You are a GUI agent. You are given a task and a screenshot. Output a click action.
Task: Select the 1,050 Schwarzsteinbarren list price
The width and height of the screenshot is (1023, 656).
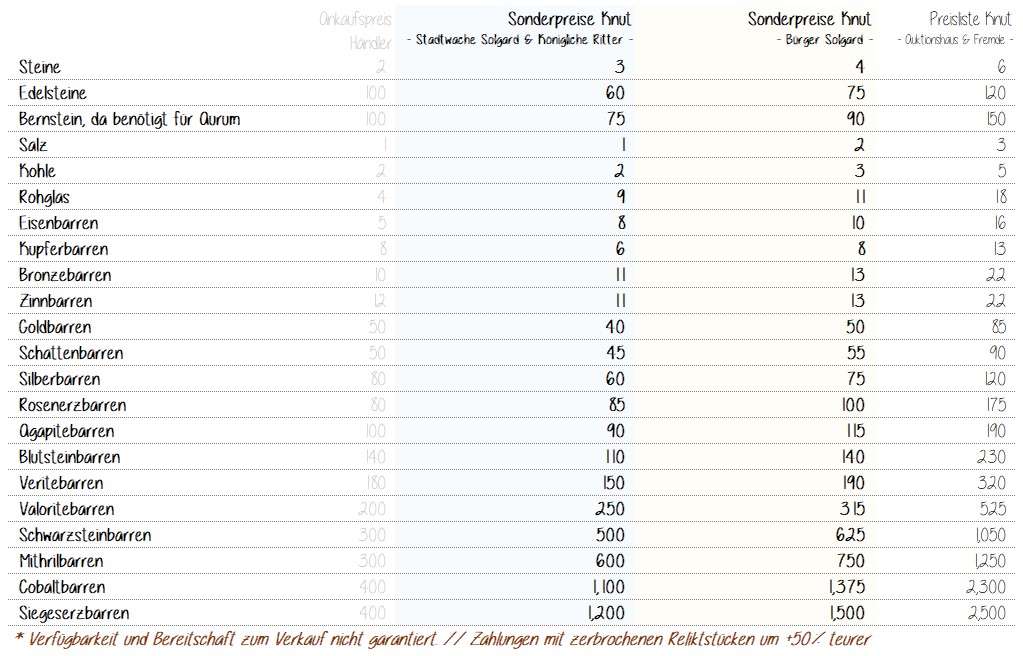pos(988,535)
